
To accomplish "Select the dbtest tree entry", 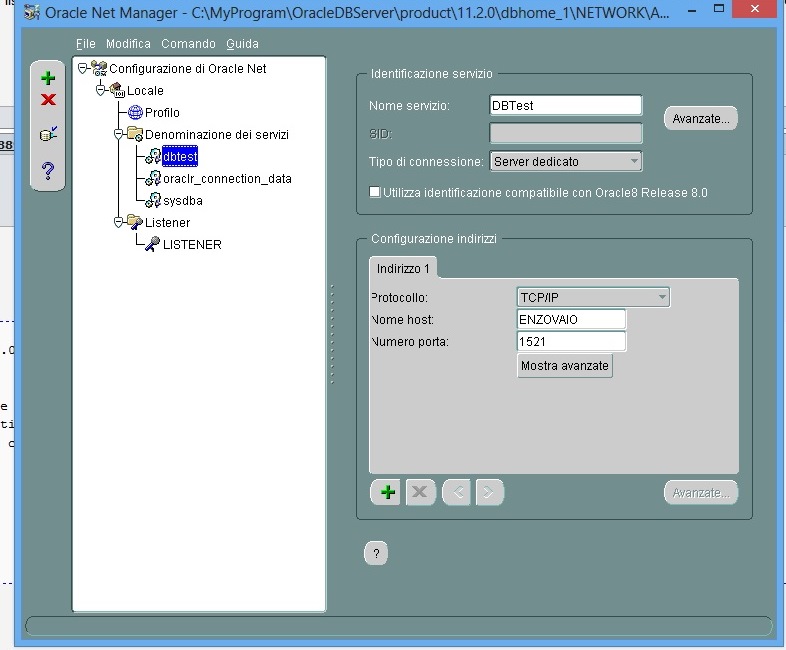I will [x=180, y=156].
